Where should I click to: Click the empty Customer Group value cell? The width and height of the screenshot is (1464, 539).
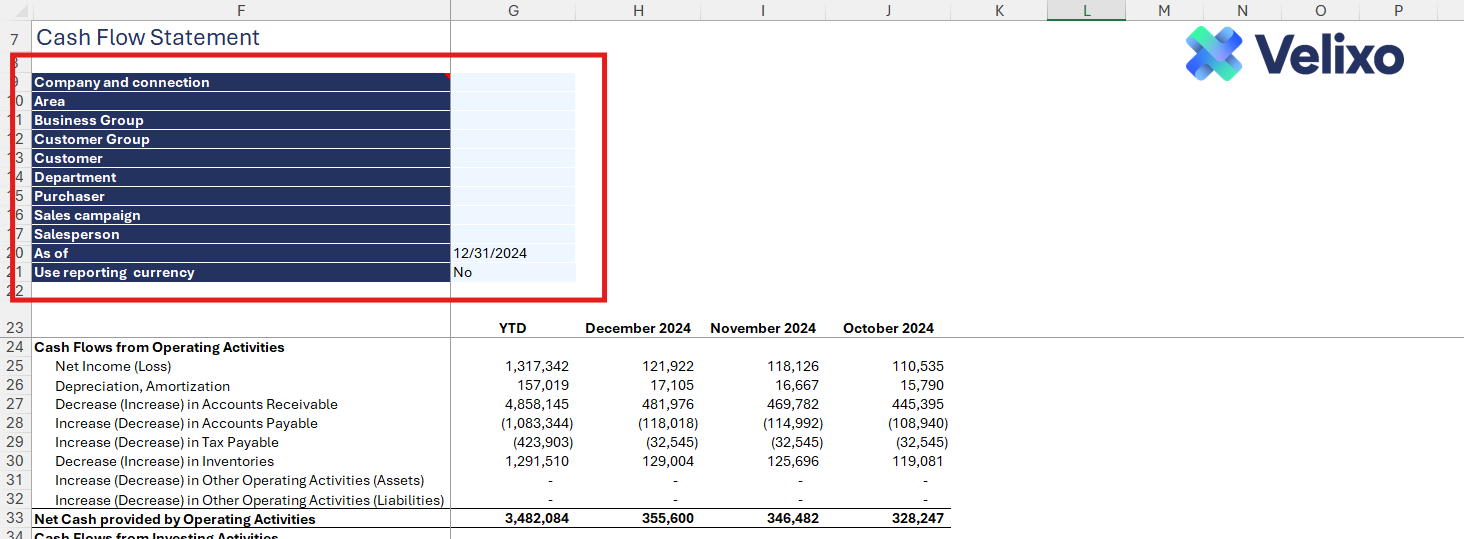(512, 139)
